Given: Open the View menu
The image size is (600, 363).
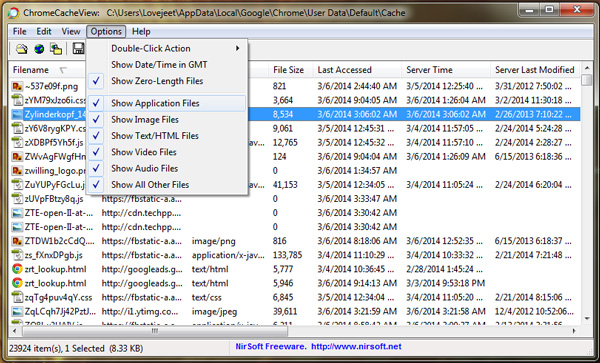Looking at the screenshot, I should click(x=71, y=31).
